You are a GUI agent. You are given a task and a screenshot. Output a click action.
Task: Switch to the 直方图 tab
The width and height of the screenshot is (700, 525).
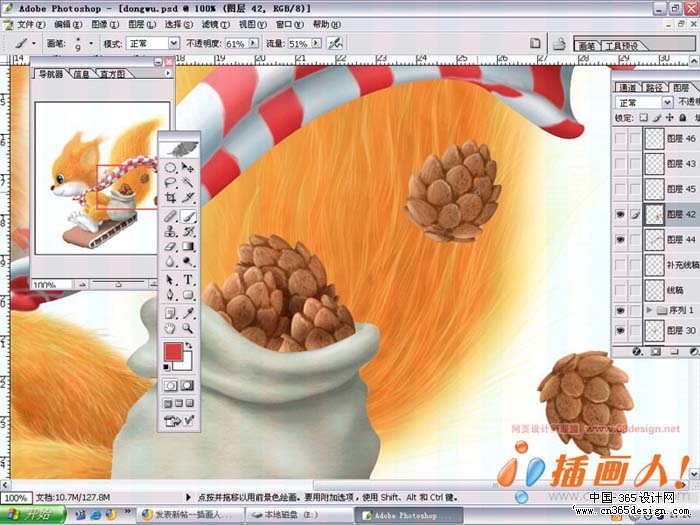pos(112,74)
